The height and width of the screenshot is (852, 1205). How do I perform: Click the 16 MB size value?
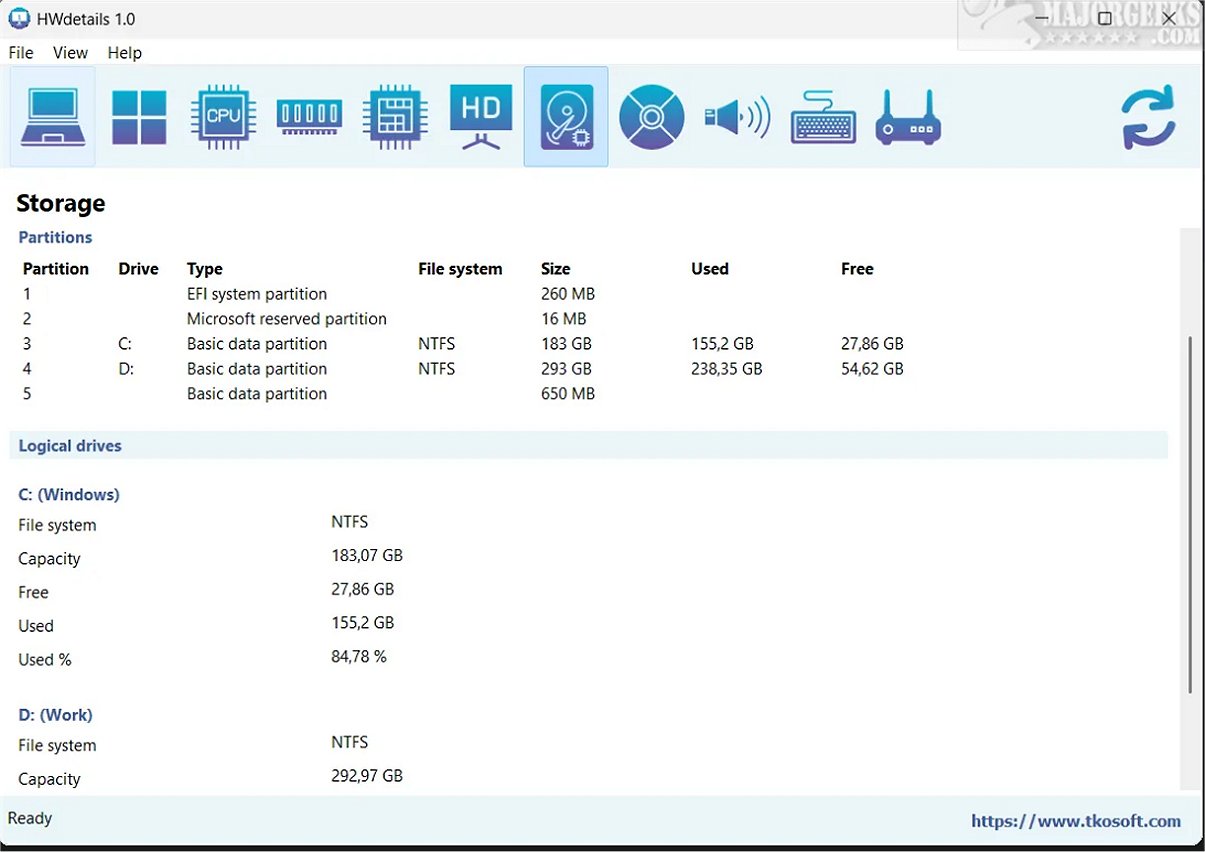pyautogui.click(x=563, y=319)
